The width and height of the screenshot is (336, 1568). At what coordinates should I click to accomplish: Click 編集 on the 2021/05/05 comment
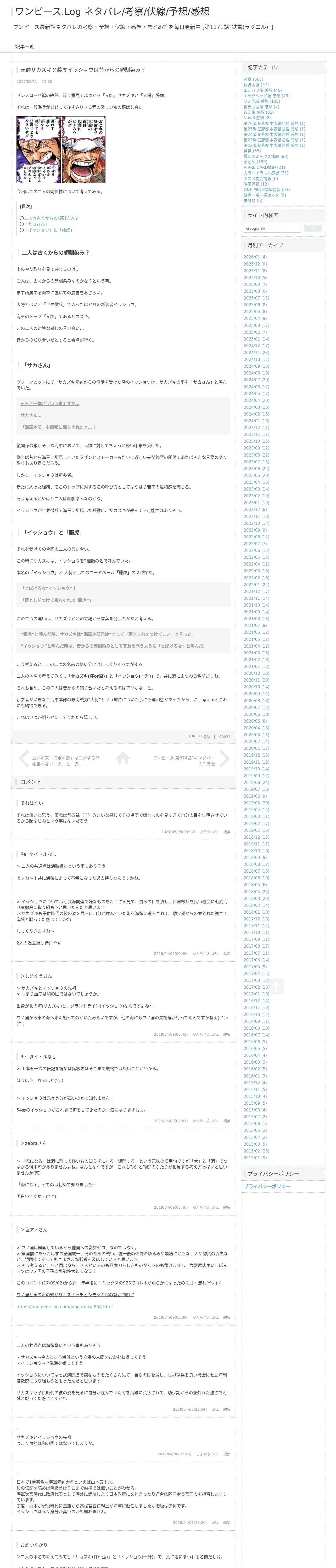pyautogui.click(x=227, y=832)
